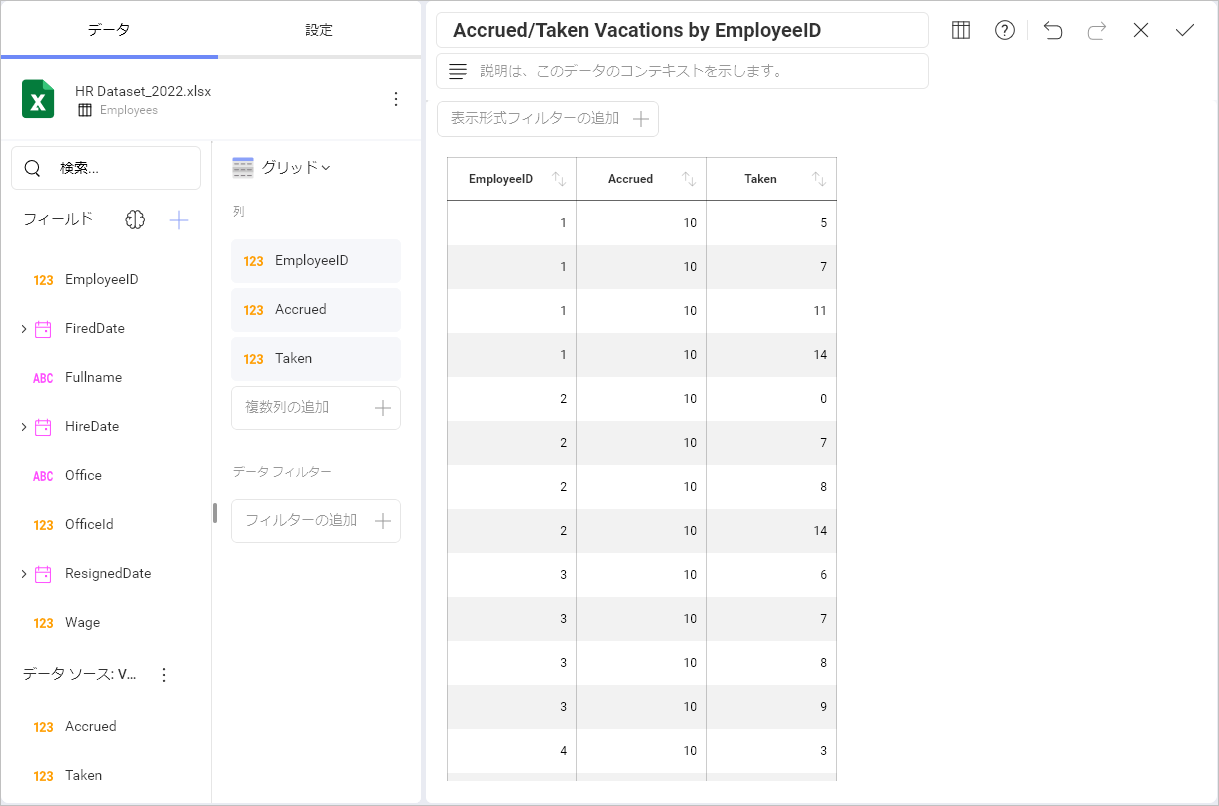
Task: Select Fullname field
Action: pyautogui.click(x=93, y=378)
